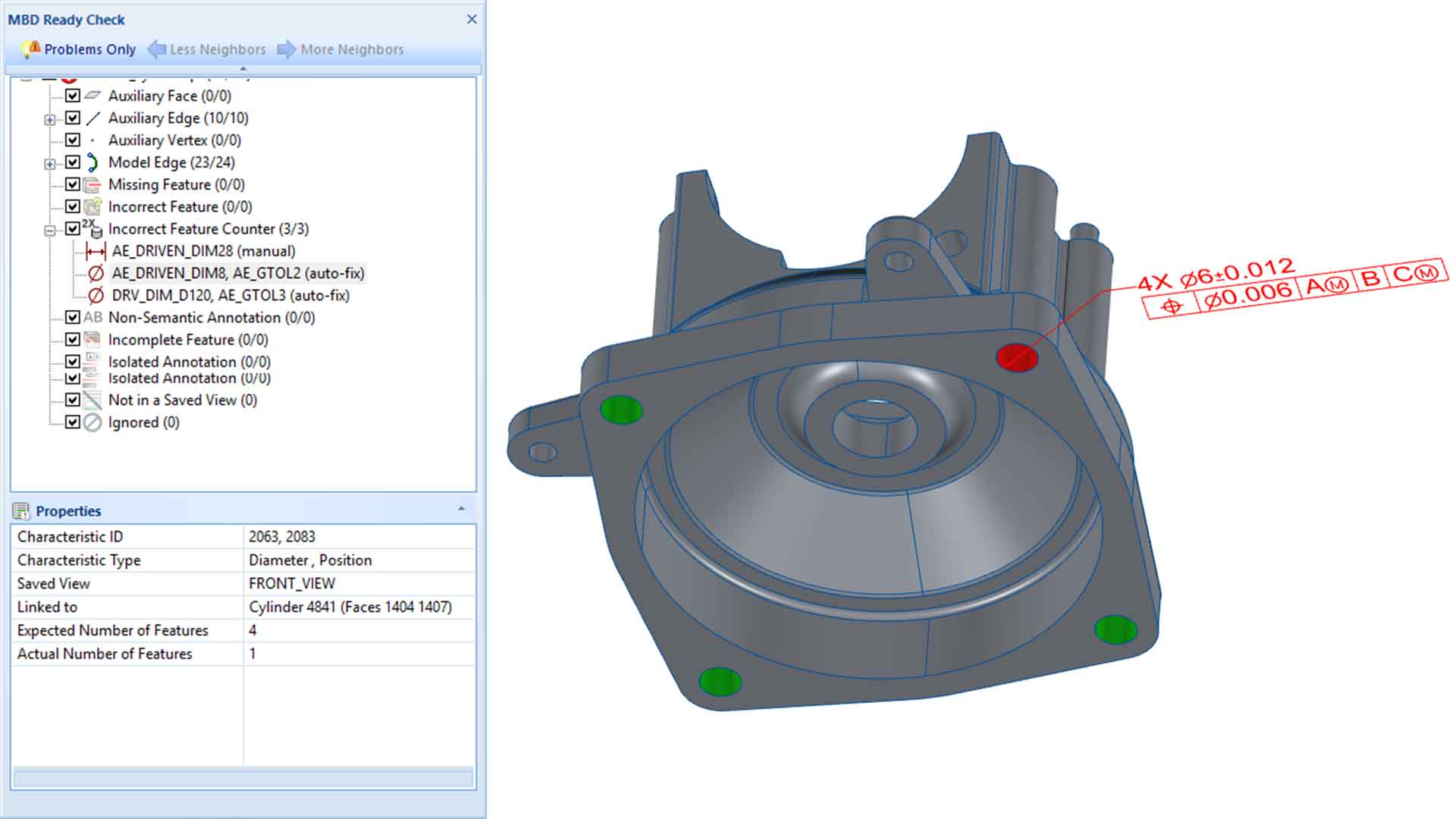This screenshot has height=819, width=1456.
Task: Click the Missing Feature icon
Action: click(x=93, y=184)
